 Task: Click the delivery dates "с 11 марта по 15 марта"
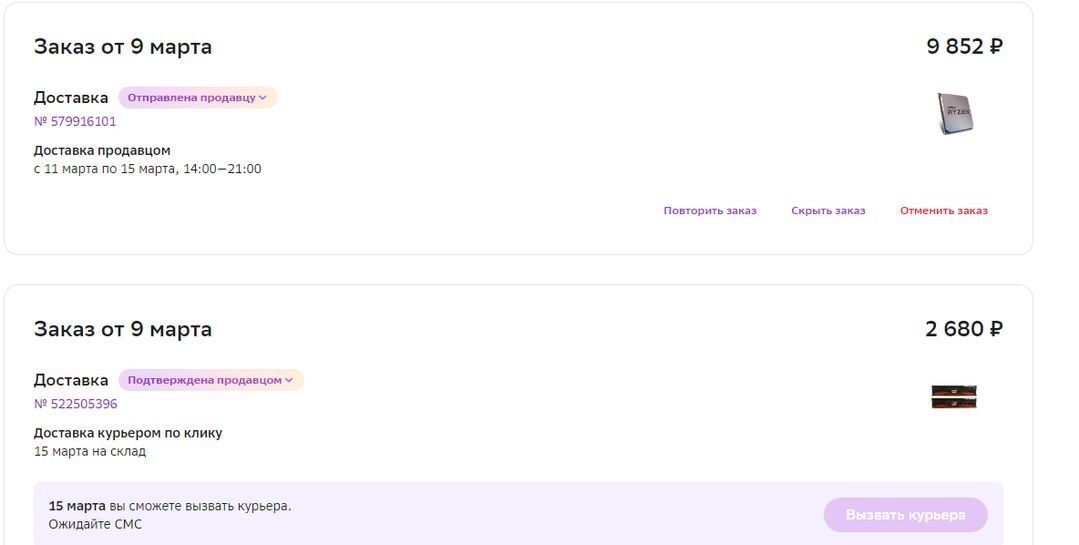[147, 170]
